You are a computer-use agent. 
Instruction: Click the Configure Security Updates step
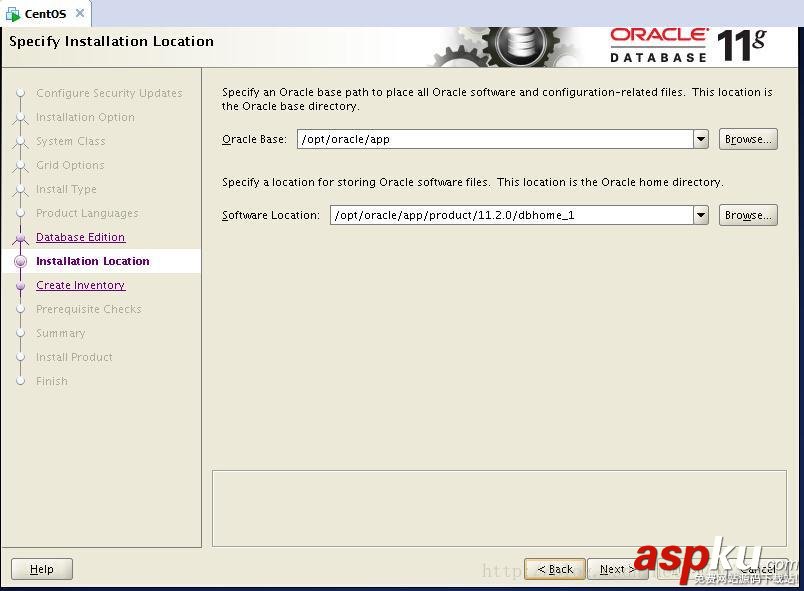pos(109,93)
